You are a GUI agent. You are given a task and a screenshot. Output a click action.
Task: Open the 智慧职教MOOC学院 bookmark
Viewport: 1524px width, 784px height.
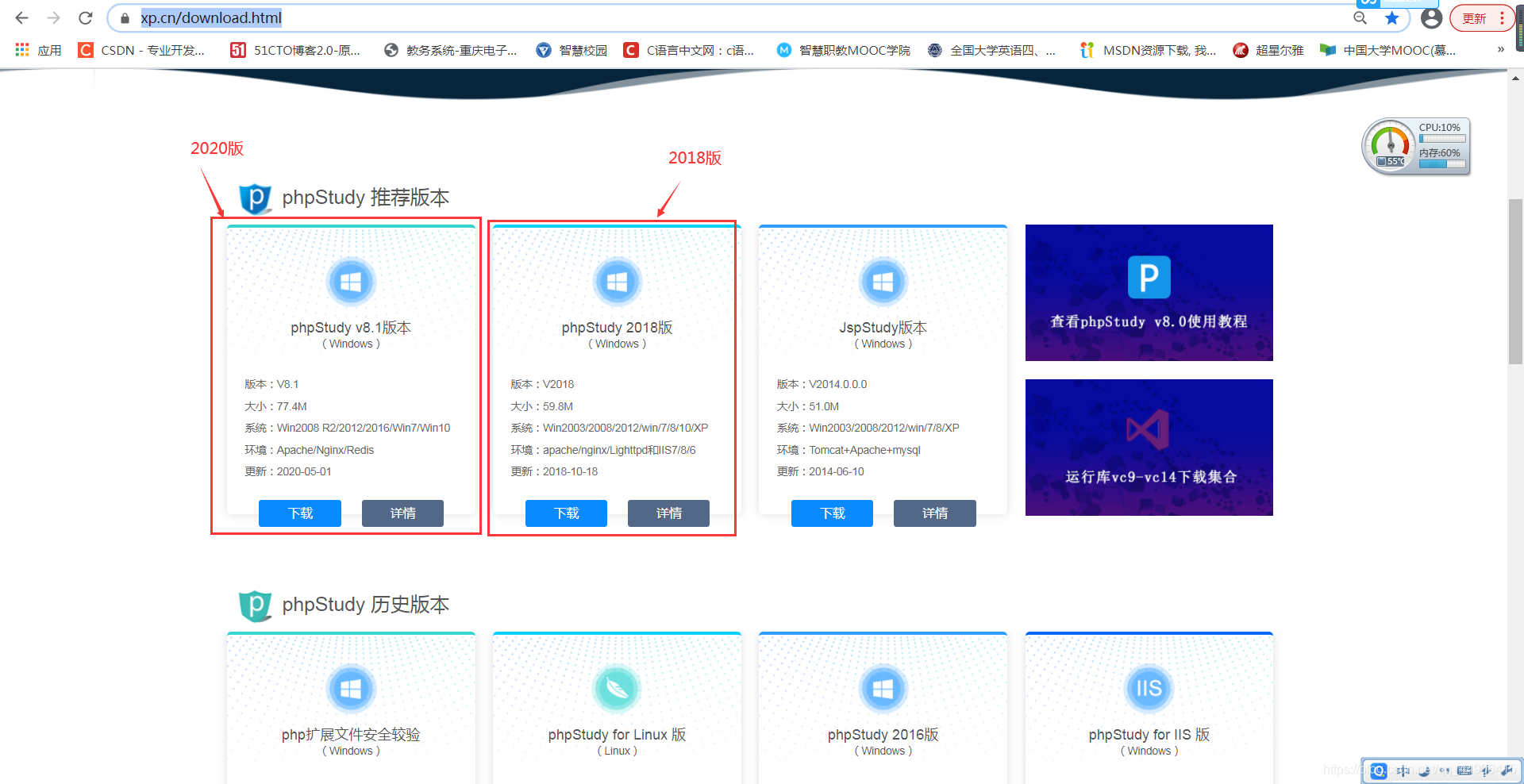(x=843, y=50)
